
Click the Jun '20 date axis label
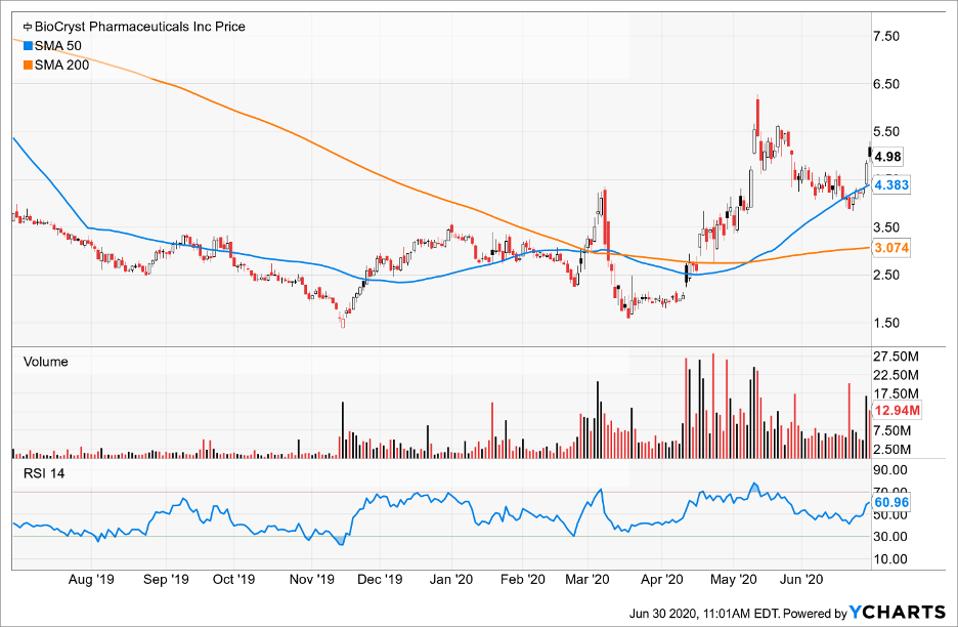click(802, 579)
